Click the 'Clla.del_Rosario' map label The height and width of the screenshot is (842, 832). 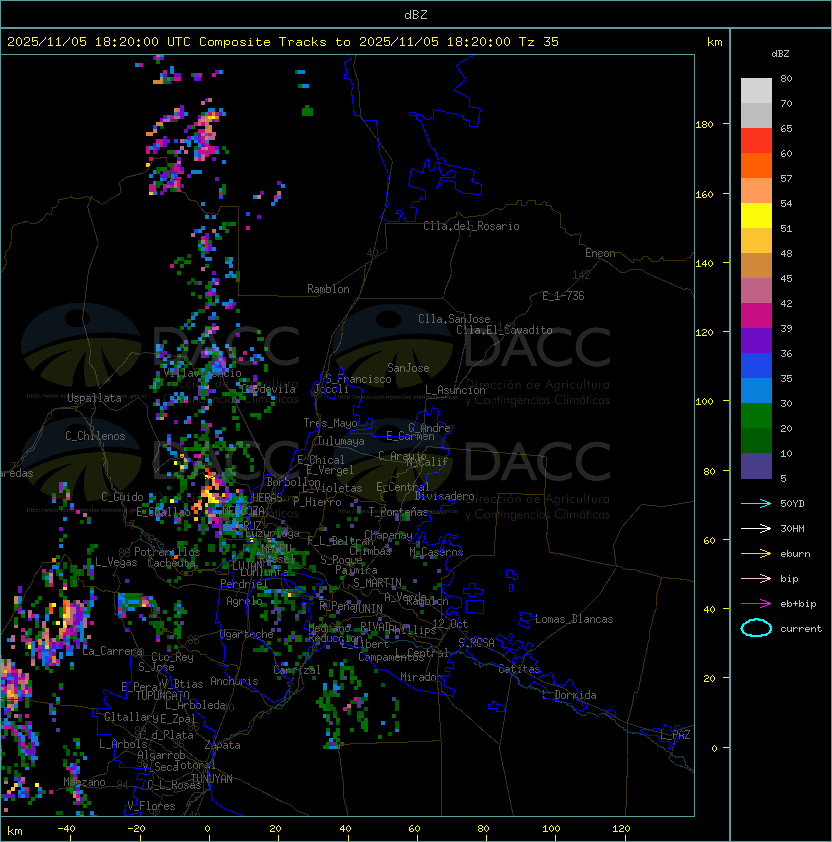click(471, 227)
